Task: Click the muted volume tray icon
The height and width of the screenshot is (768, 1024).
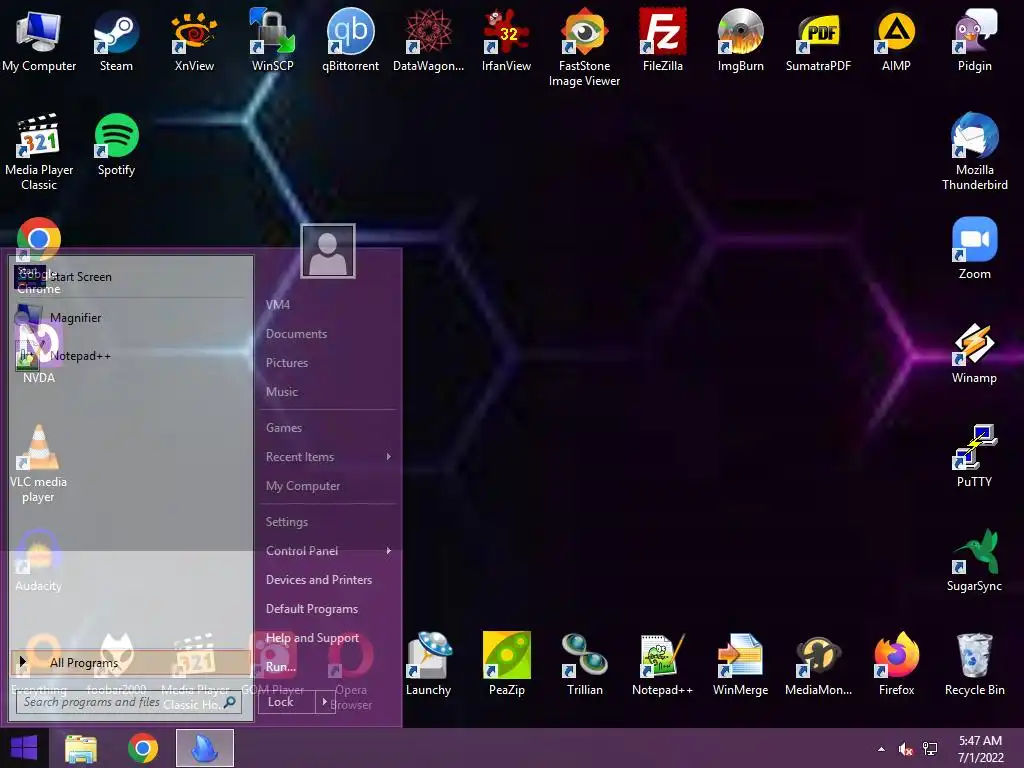Action: pos(905,749)
